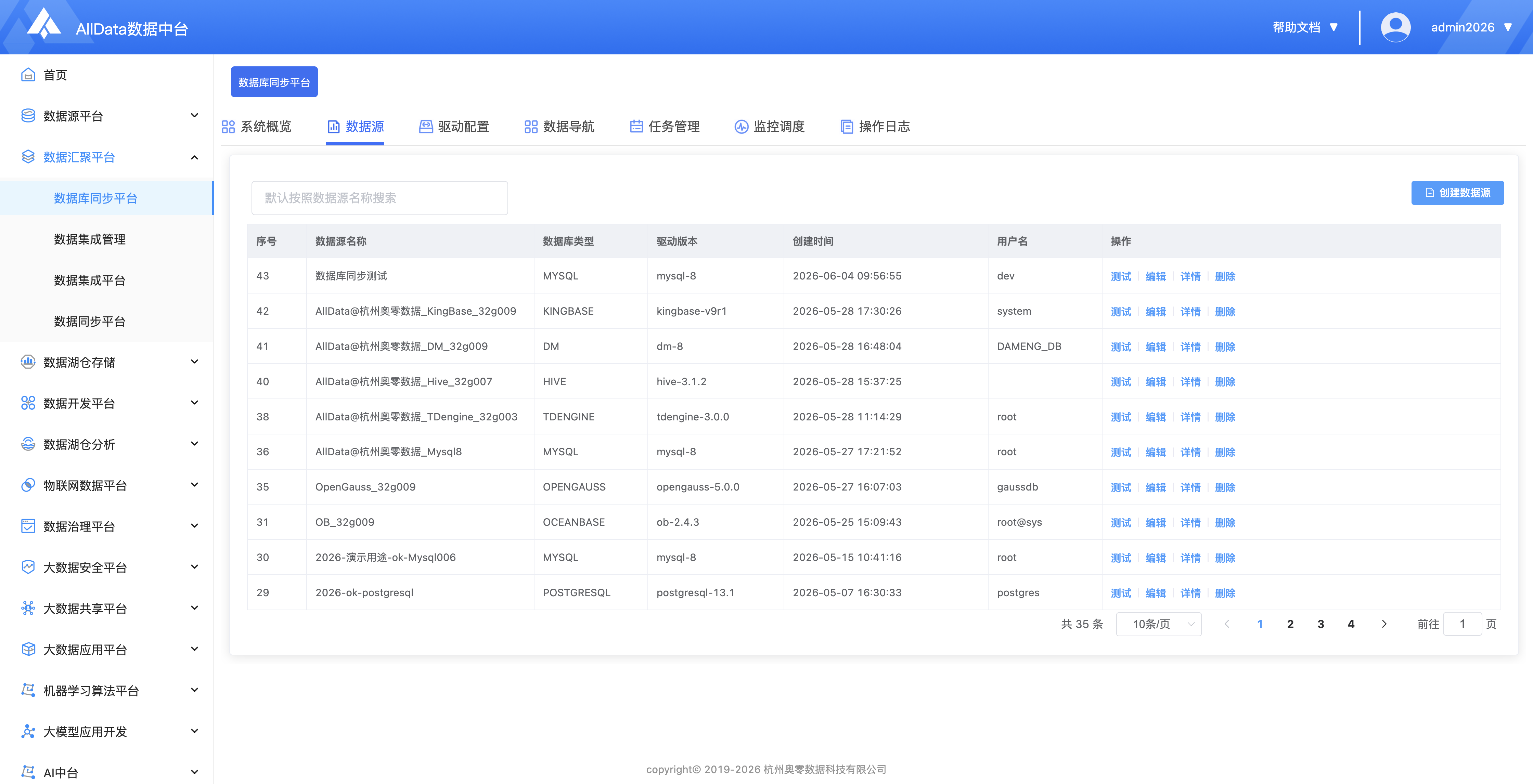Click the 前往 page number input

[x=1462, y=624]
